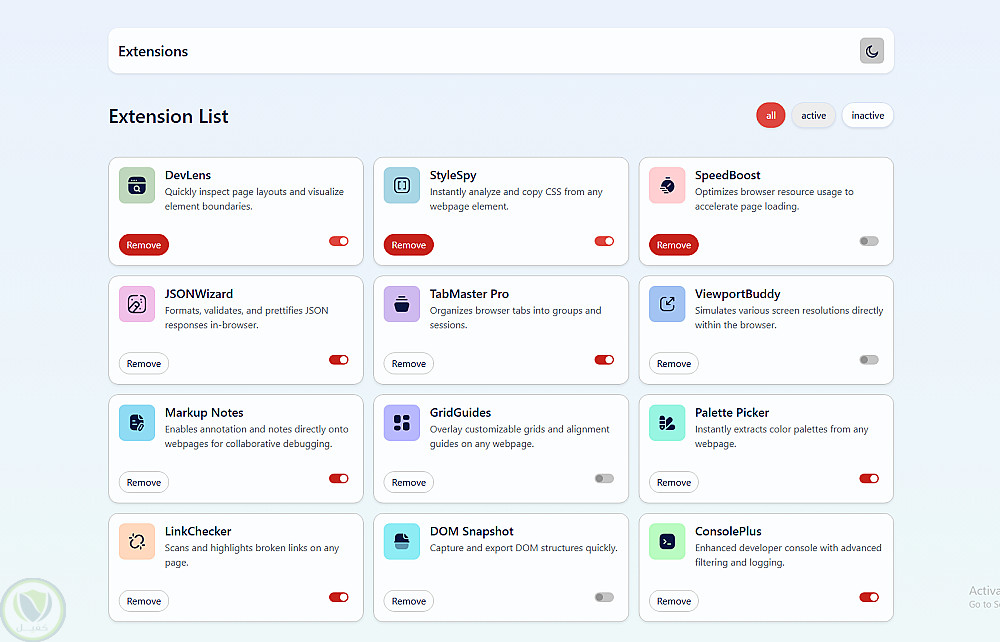Click the JSONWizard extension icon
The width and height of the screenshot is (1000, 642).
(x=137, y=304)
